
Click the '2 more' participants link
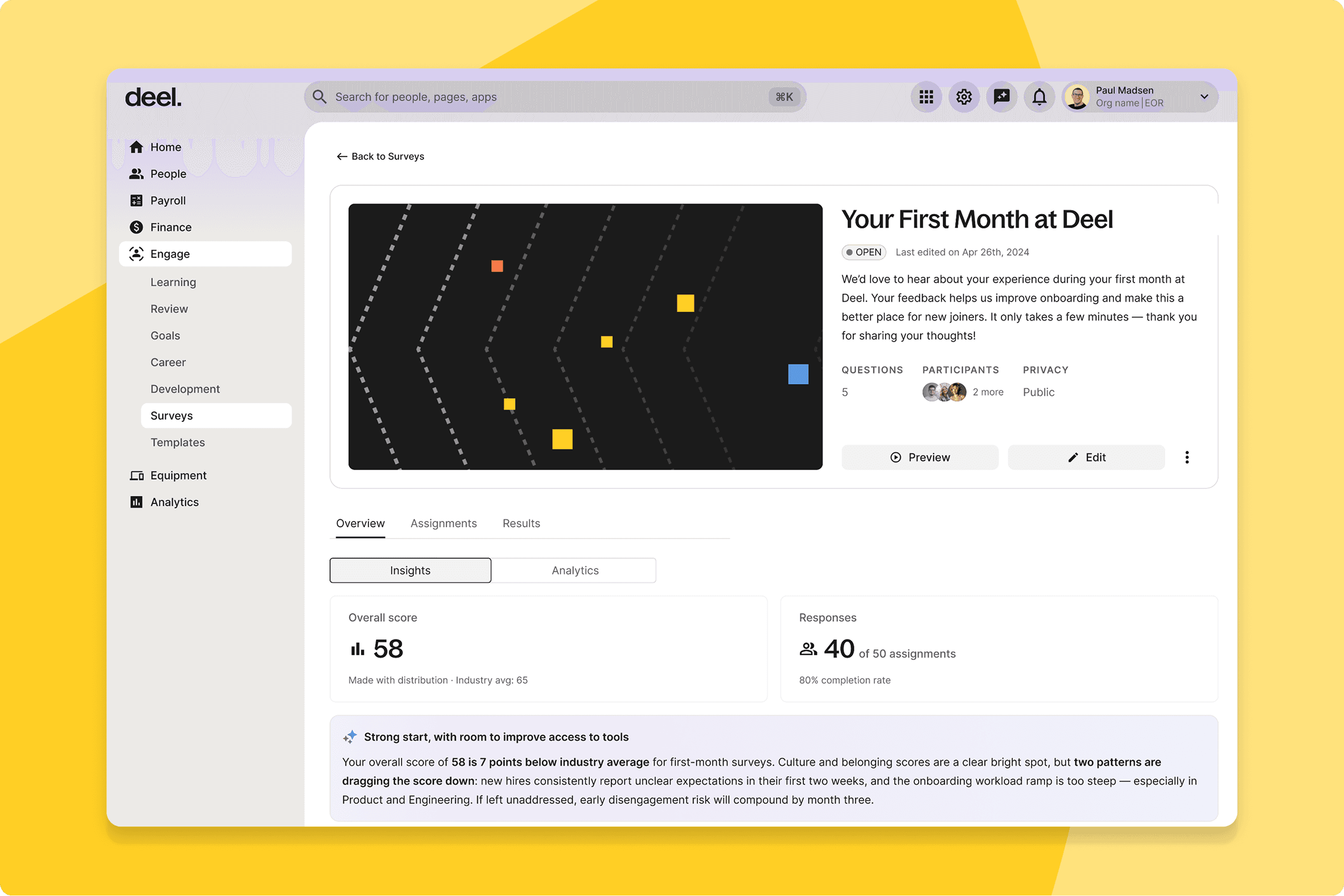988,392
